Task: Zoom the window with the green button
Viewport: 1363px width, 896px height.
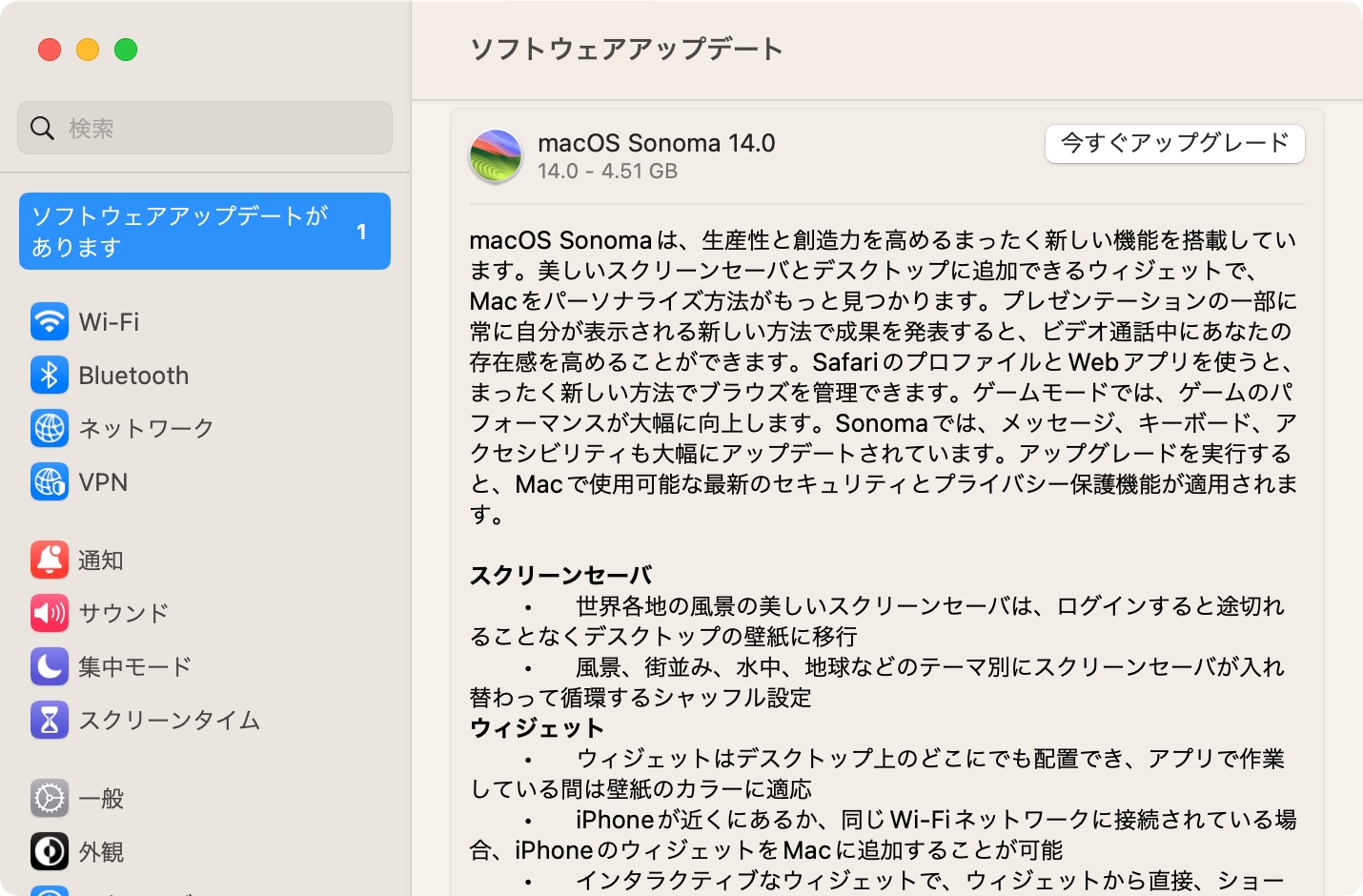Action: point(126,50)
